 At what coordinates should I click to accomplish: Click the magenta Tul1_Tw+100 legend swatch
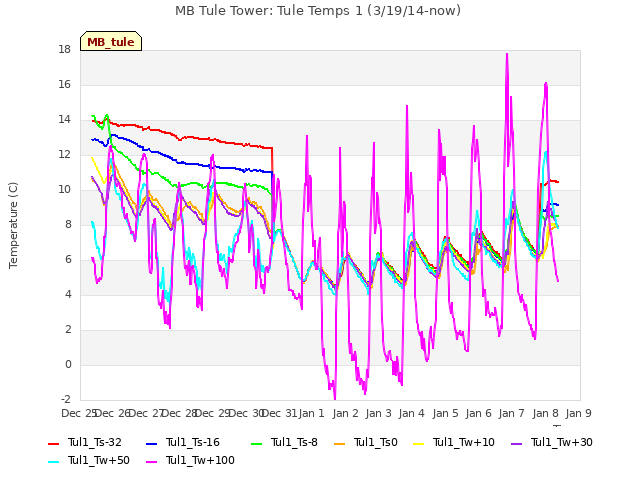151,462
